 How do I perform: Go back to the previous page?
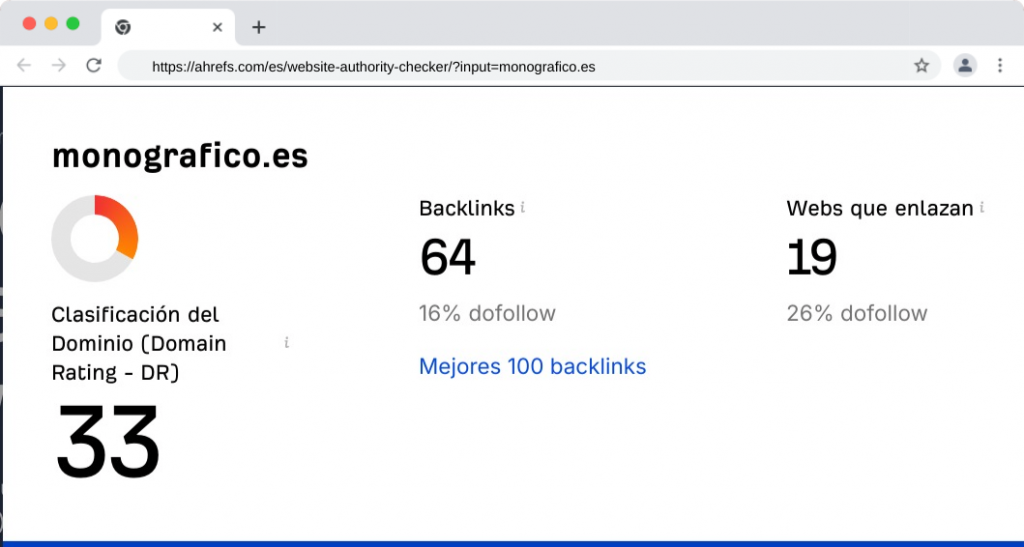[x=24, y=65]
